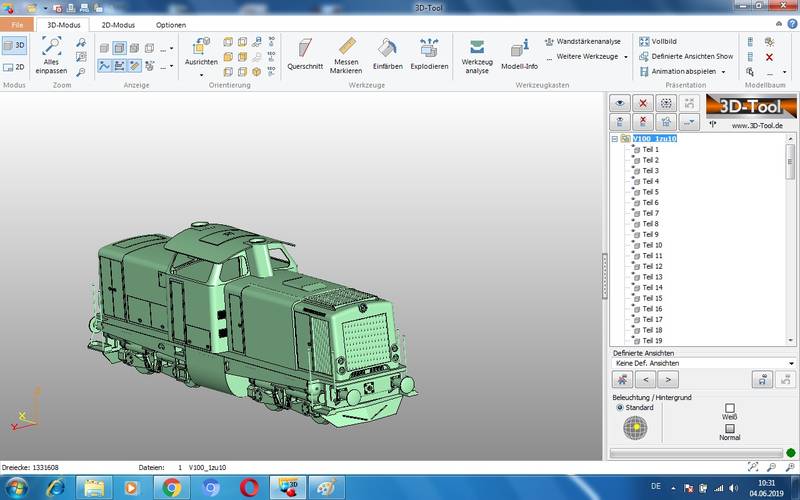Viewport: 800px width, 500px height.
Task: Toggle the first highlighted icon in Anzeige bottom row
Action: coord(105,65)
